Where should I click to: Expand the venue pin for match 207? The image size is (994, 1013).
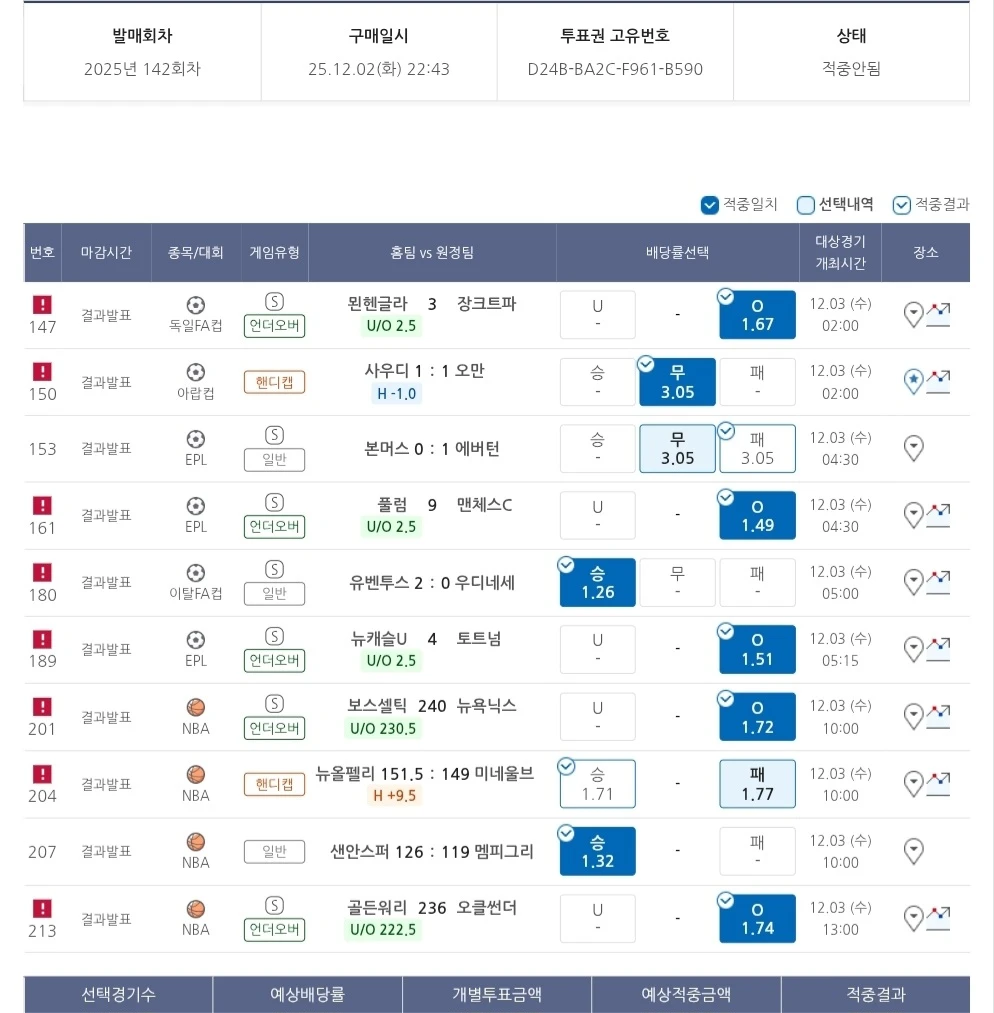tap(913, 851)
